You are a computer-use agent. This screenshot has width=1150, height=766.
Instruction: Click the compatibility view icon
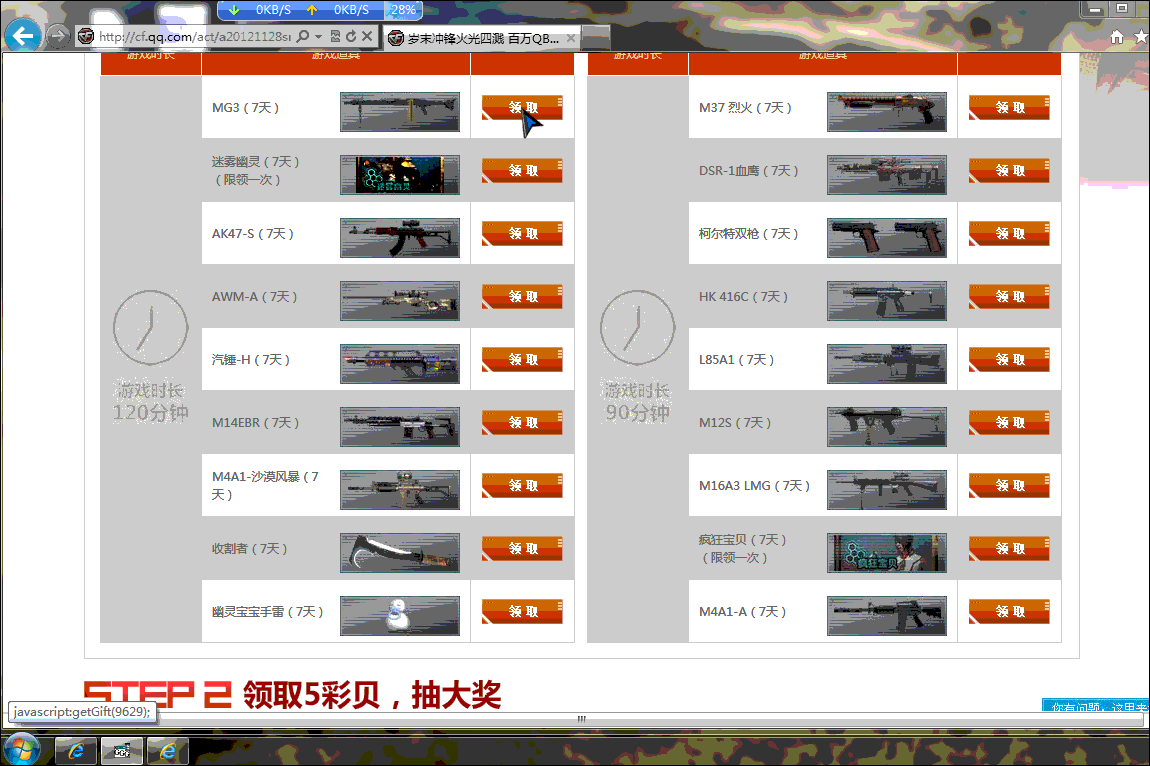335,36
